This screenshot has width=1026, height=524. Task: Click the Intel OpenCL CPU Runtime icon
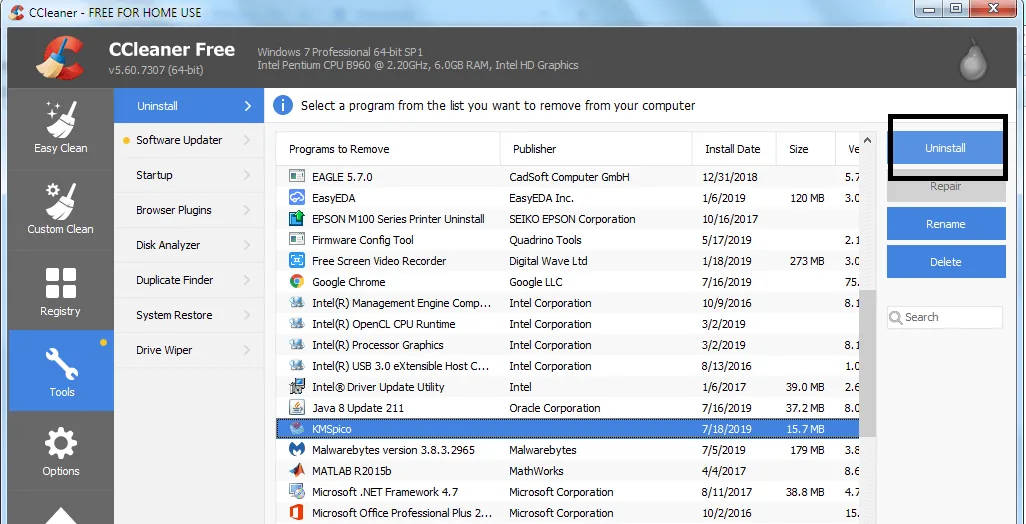pos(297,324)
